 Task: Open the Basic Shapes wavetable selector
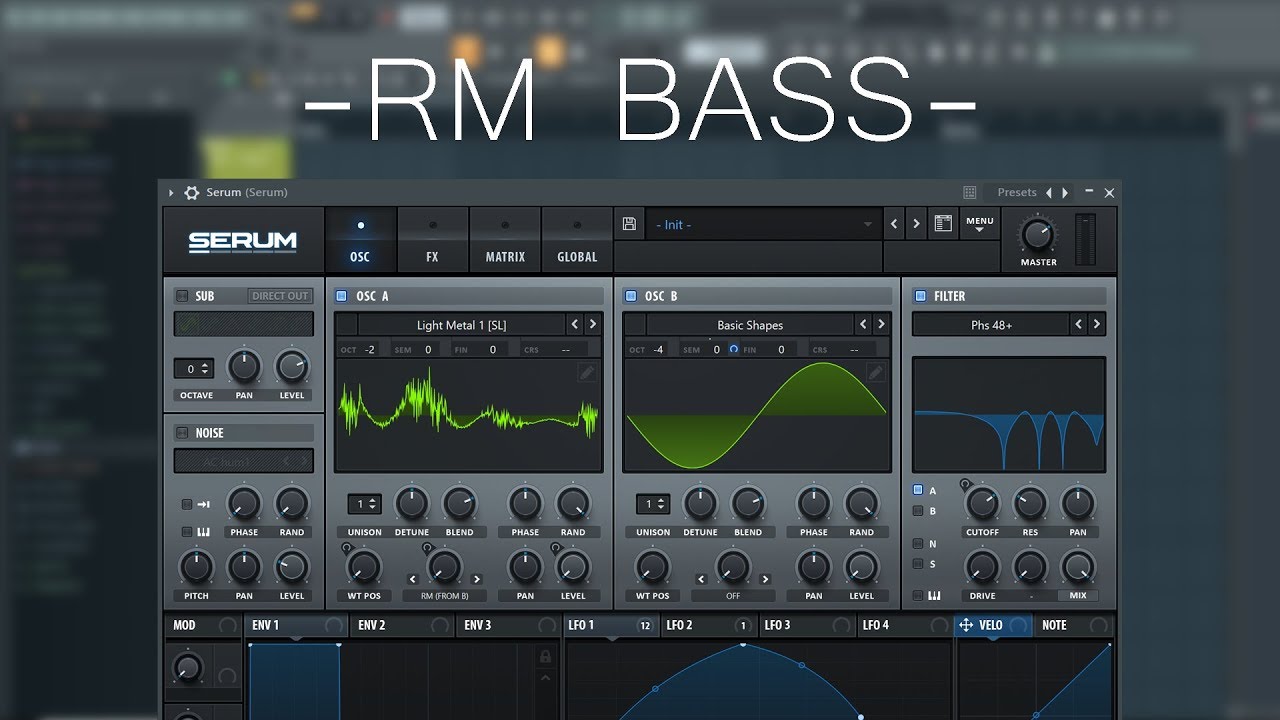tap(750, 324)
